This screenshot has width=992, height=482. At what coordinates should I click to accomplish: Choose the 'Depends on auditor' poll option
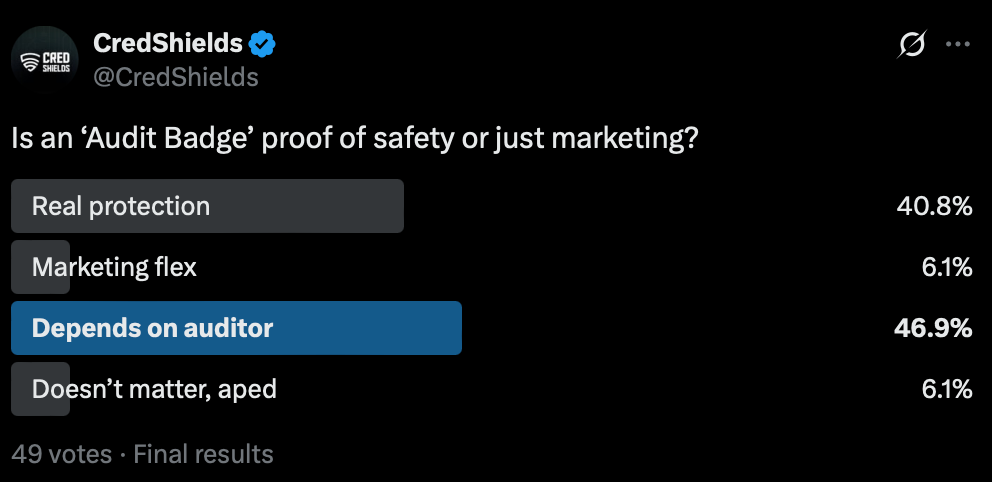[152, 328]
